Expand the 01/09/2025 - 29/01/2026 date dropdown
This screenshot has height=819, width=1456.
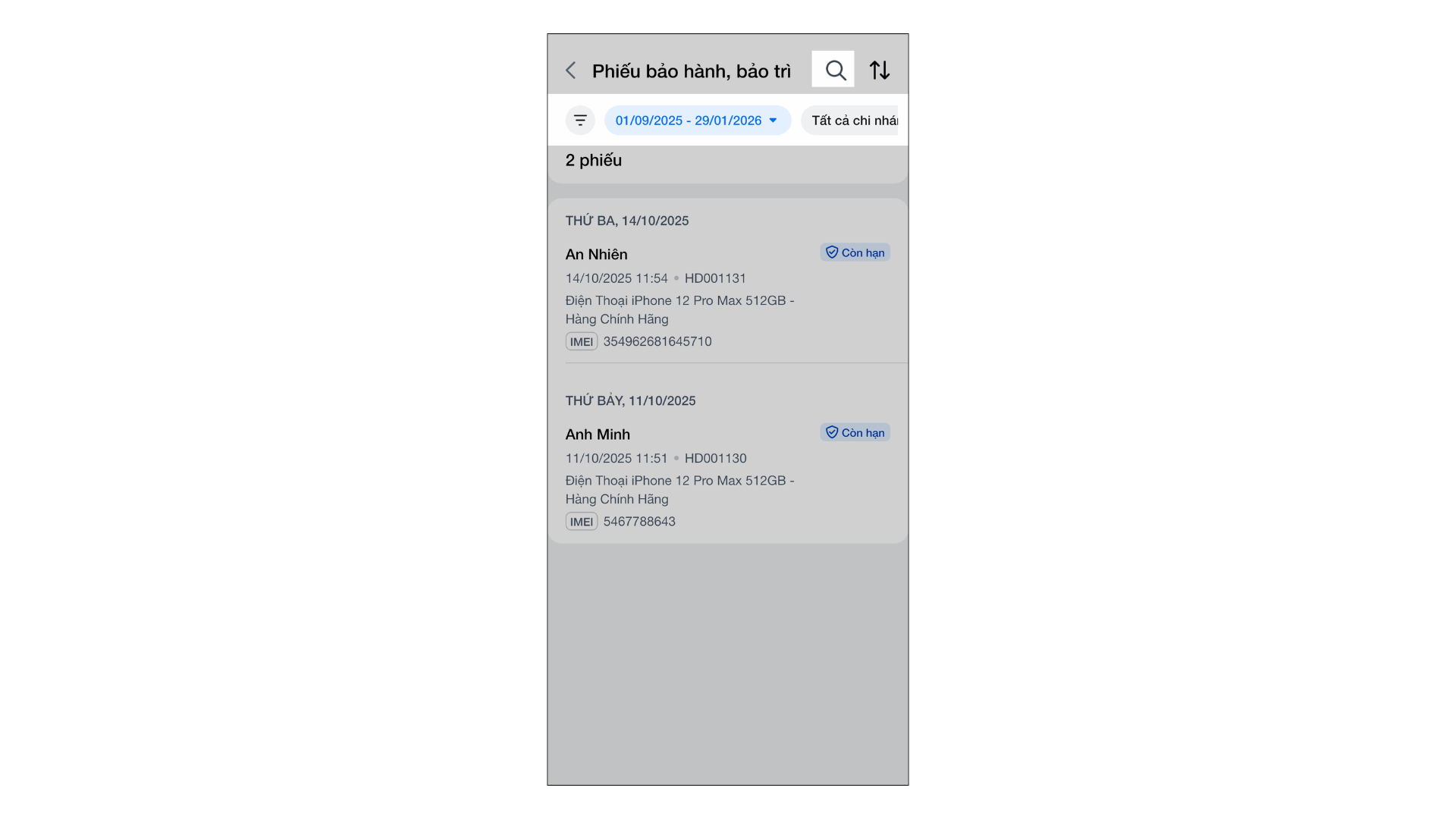(698, 120)
